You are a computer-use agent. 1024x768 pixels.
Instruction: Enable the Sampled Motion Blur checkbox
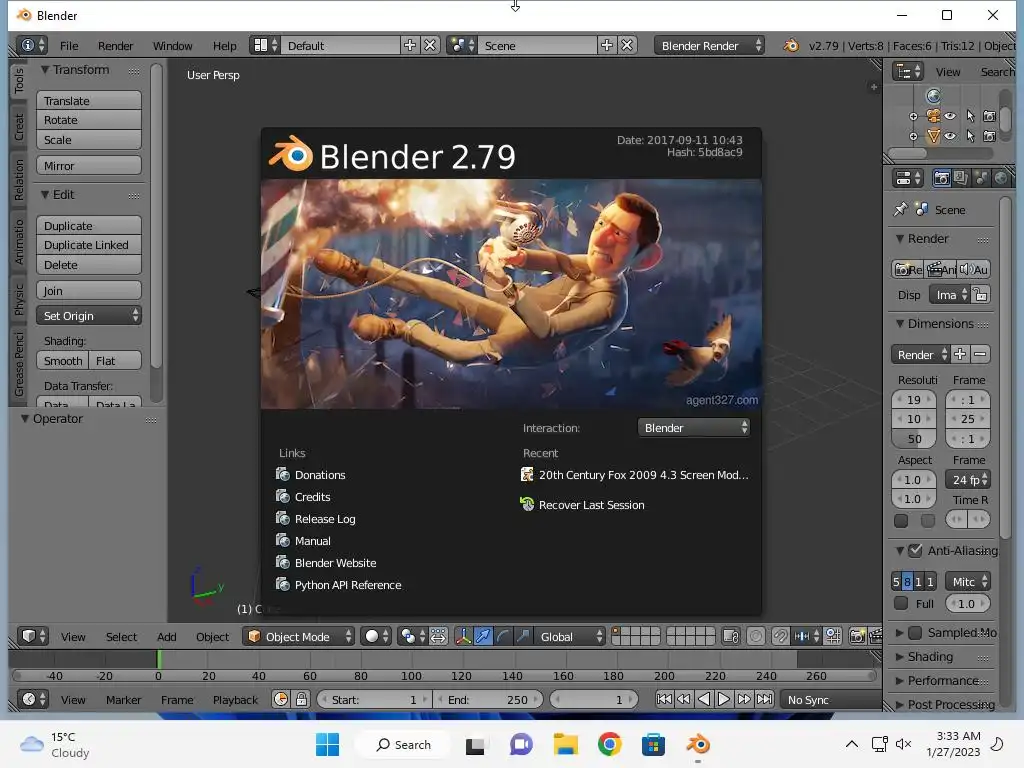point(916,632)
